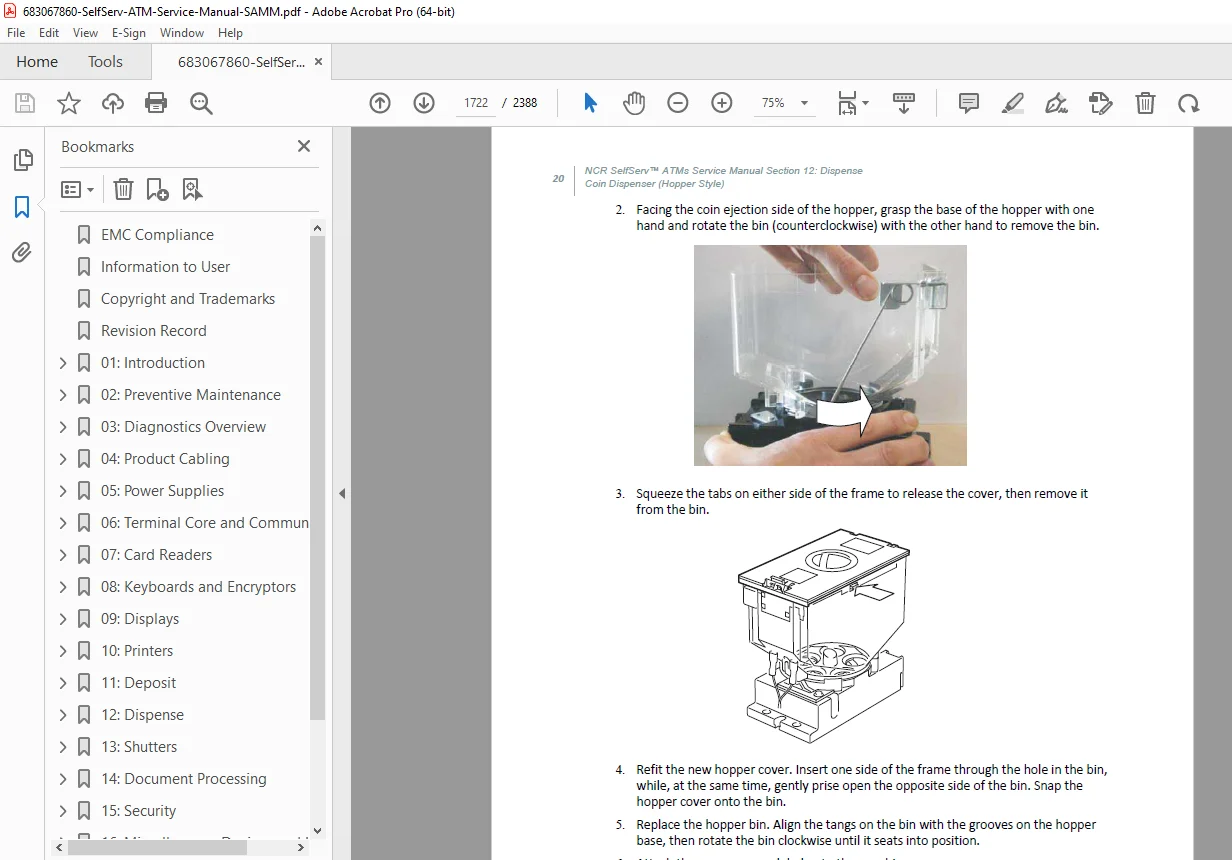Select the highlight text pen tool

point(1012,103)
